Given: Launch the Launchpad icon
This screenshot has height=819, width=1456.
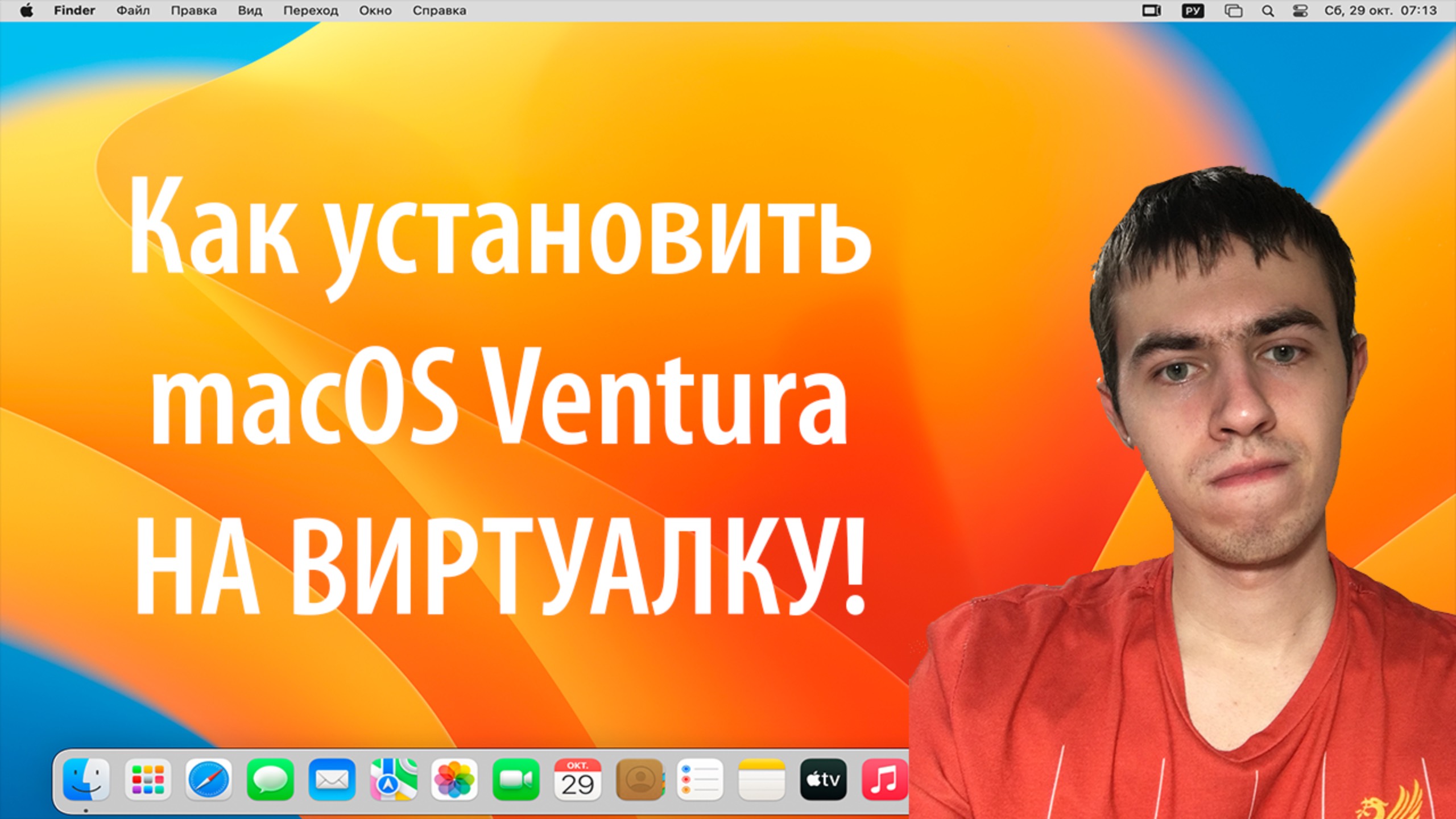Looking at the screenshot, I should pyautogui.click(x=148, y=779).
